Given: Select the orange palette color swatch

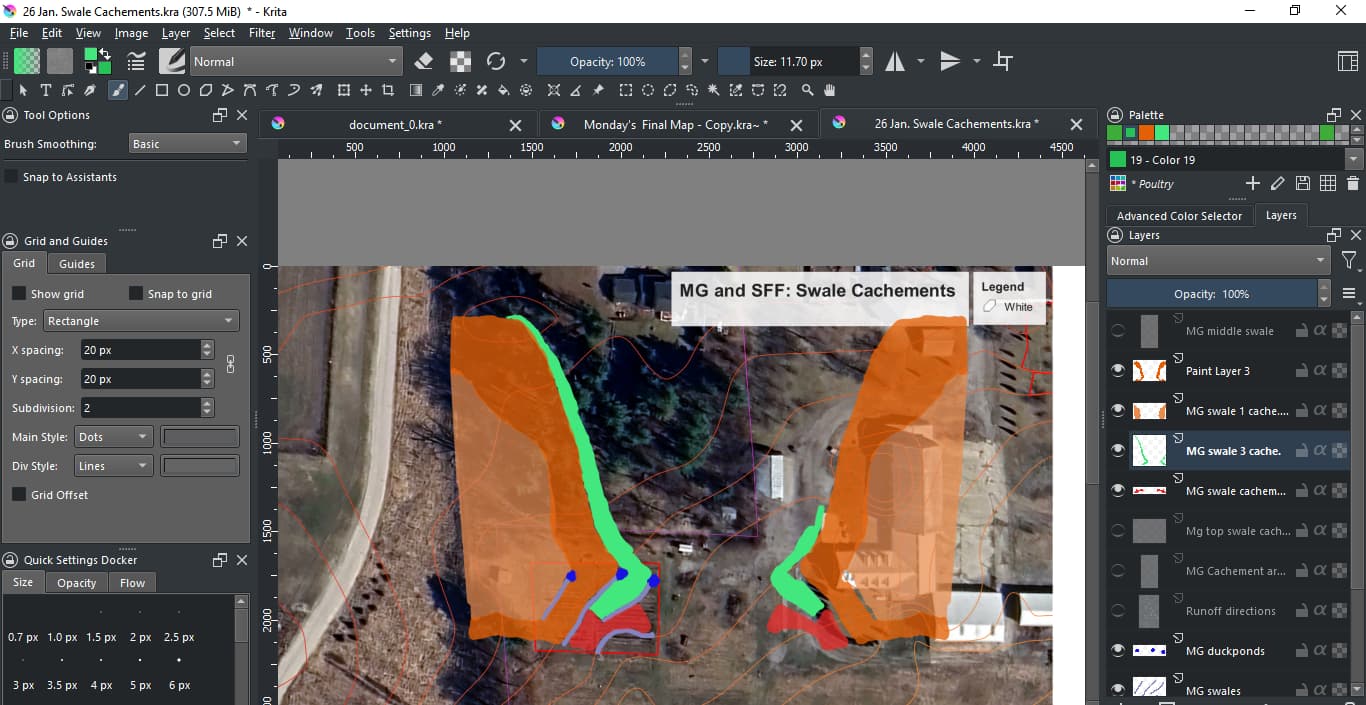Looking at the screenshot, I should (1147, 132).
